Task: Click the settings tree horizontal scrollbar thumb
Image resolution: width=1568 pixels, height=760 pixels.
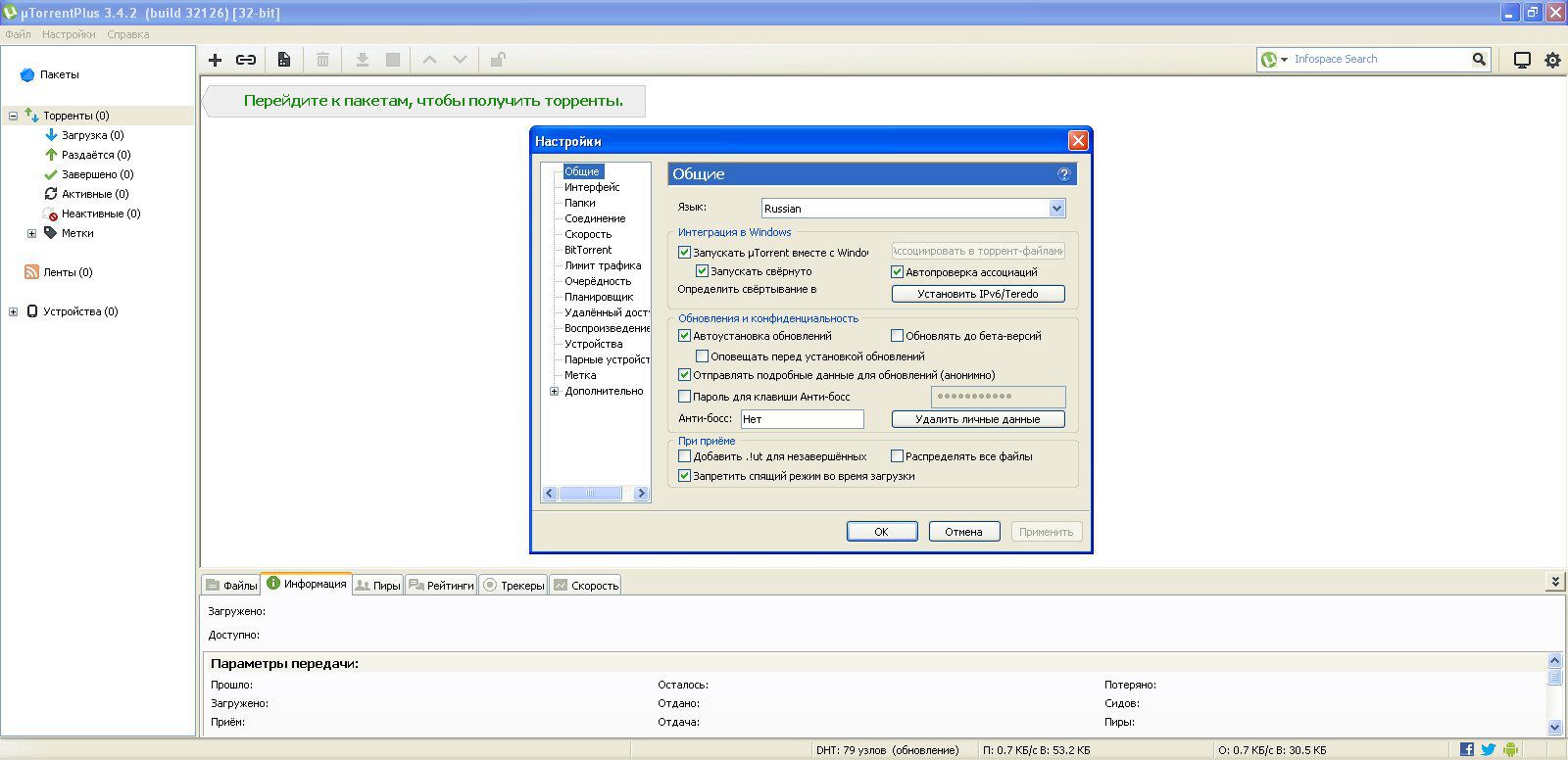Action: [x=590, y=494]
